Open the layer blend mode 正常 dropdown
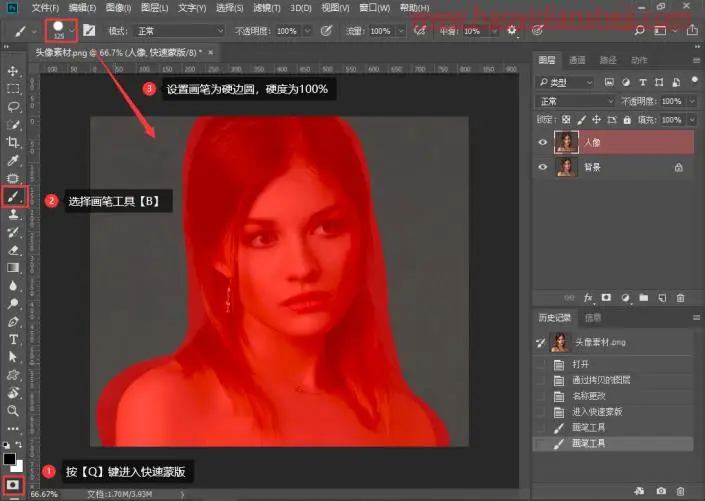705x501 pixels. [x=576, y=101]
